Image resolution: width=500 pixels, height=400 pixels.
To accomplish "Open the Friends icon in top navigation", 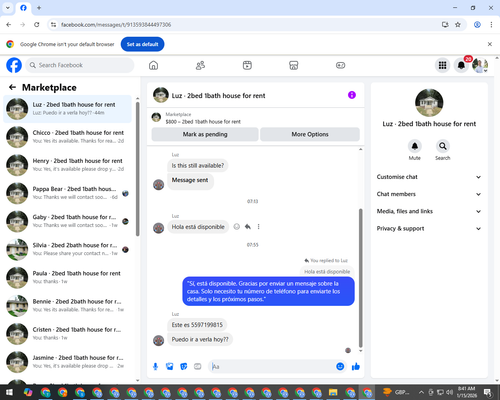I will click(x=200, y=65).
